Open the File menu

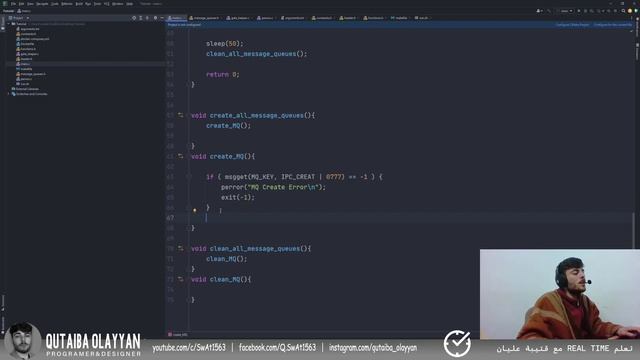tap(13, 4)
